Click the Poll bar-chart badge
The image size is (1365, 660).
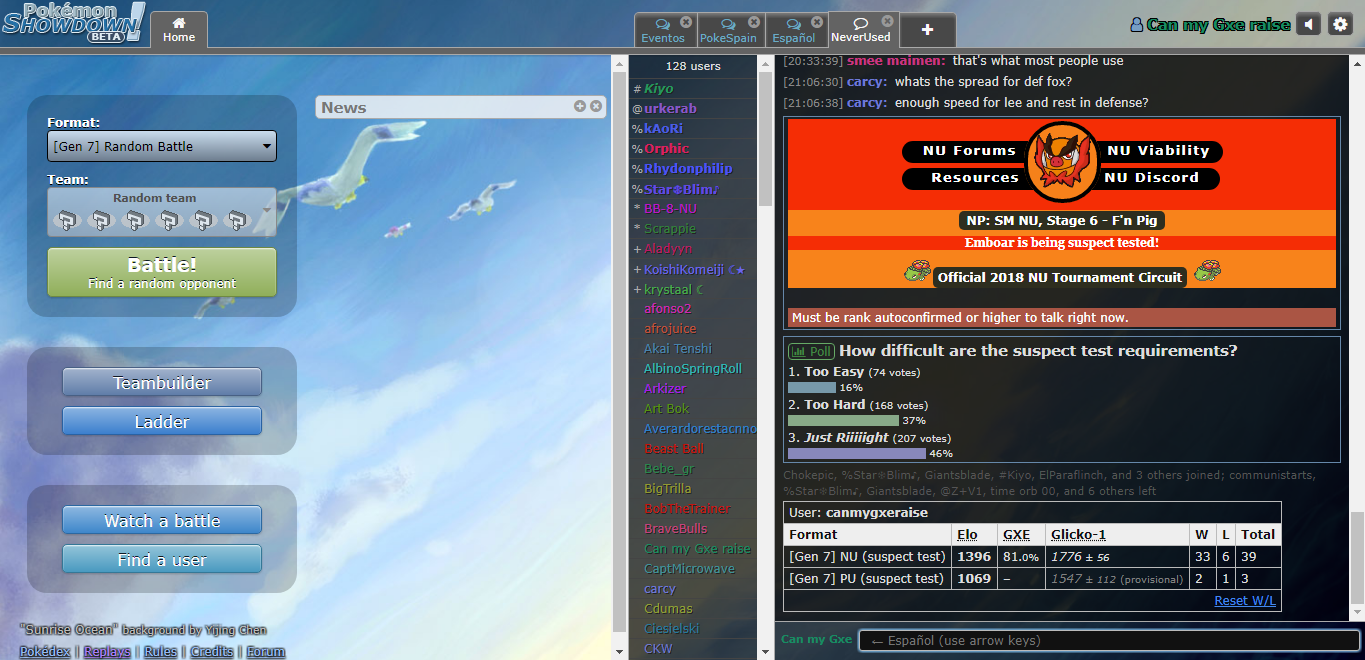[x=811, y=351]
